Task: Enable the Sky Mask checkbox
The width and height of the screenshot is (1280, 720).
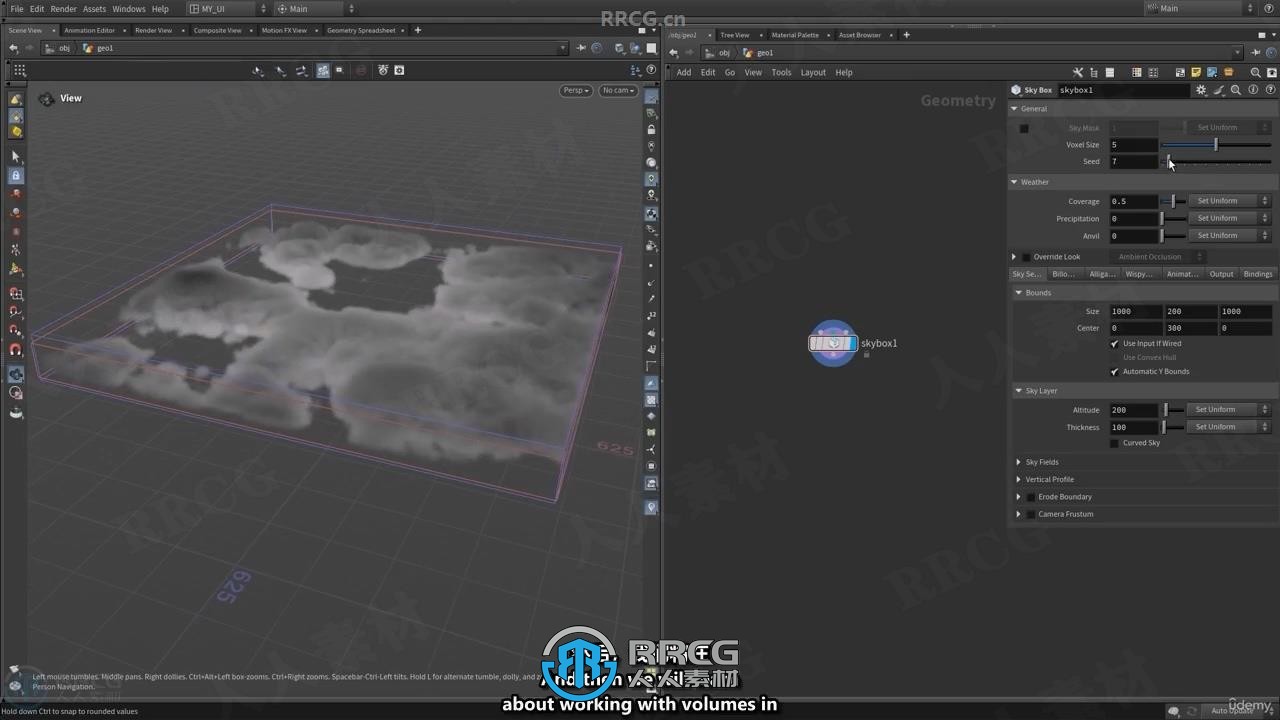Action: [x=1023, y=128]
